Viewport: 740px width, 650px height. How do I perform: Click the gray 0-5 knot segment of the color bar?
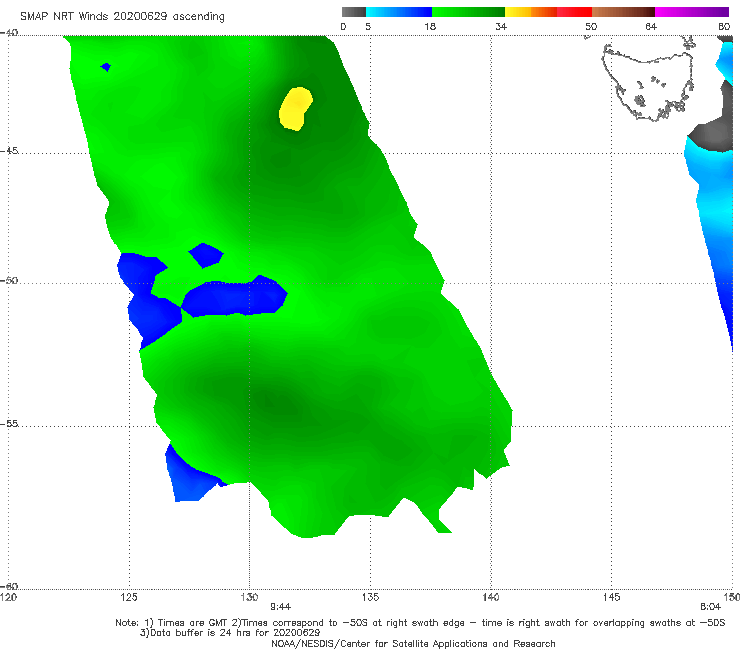click(353, 12)
